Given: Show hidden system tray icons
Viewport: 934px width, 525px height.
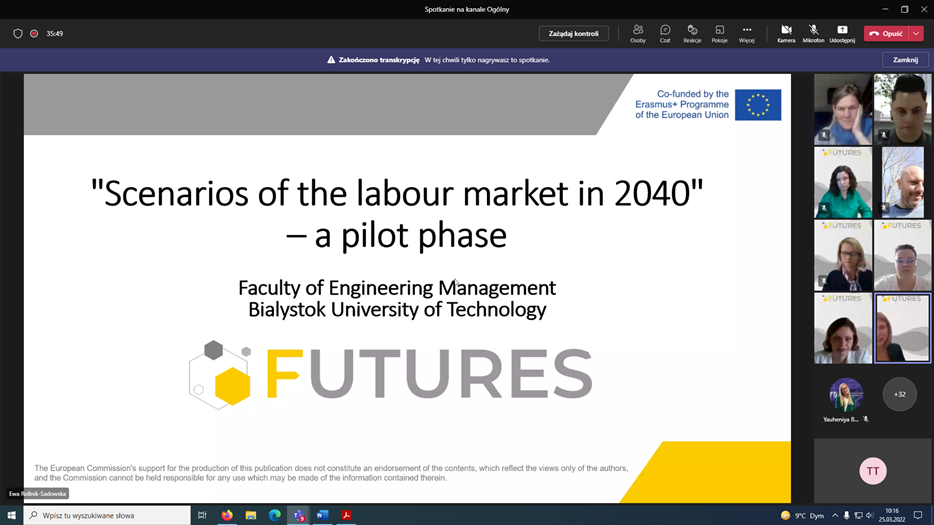Looking at the screenshot, I should click(x=835, y=515).
